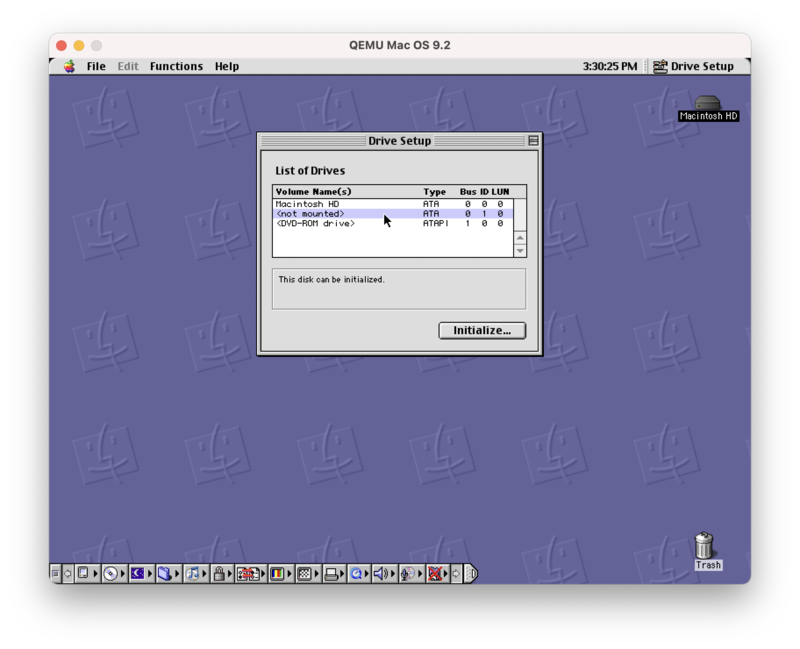Open the Drive Setup application menu

[x=693, y=66]
